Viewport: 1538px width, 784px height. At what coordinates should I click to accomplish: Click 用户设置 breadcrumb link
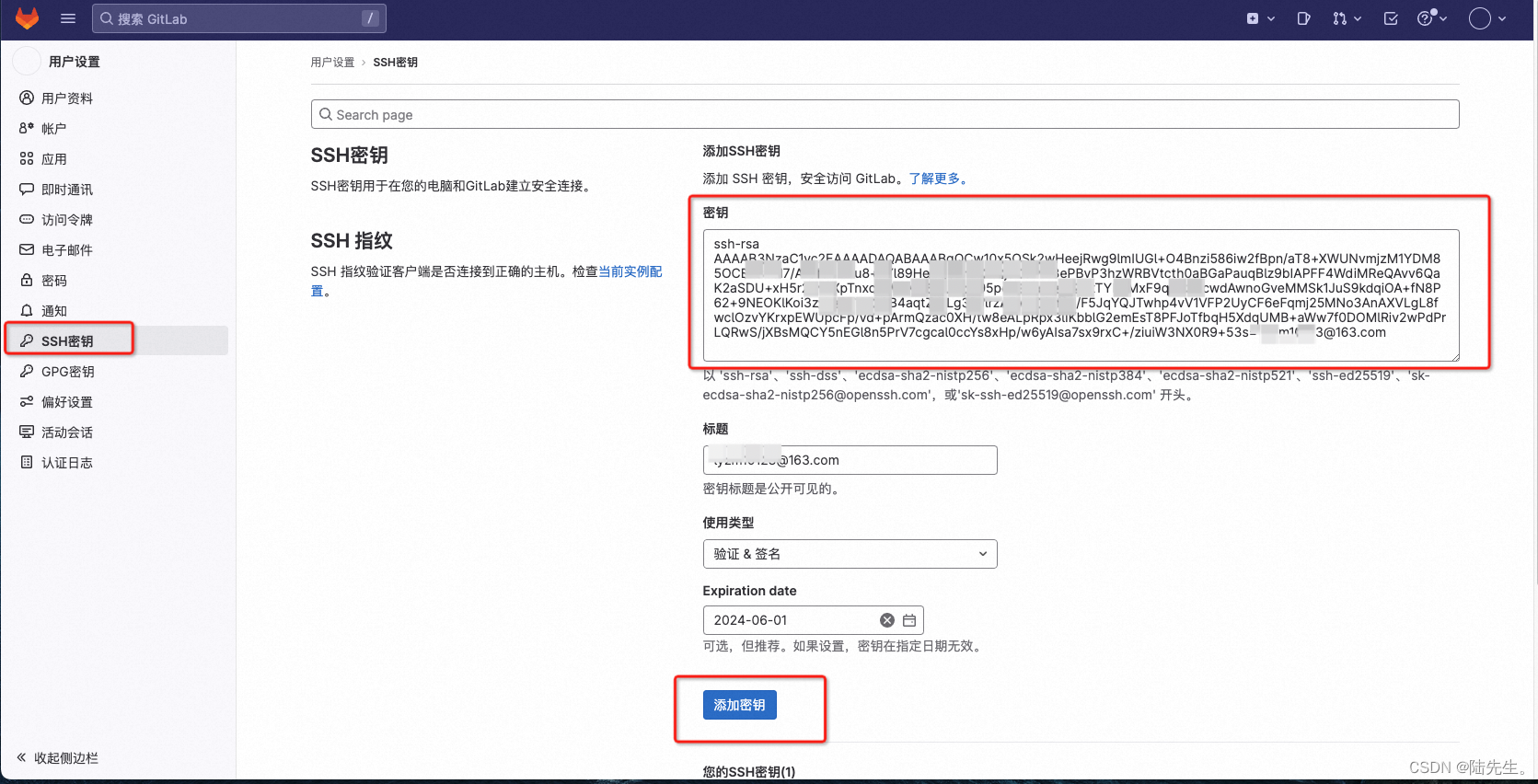pyautogui.click(x=332, y=63)
